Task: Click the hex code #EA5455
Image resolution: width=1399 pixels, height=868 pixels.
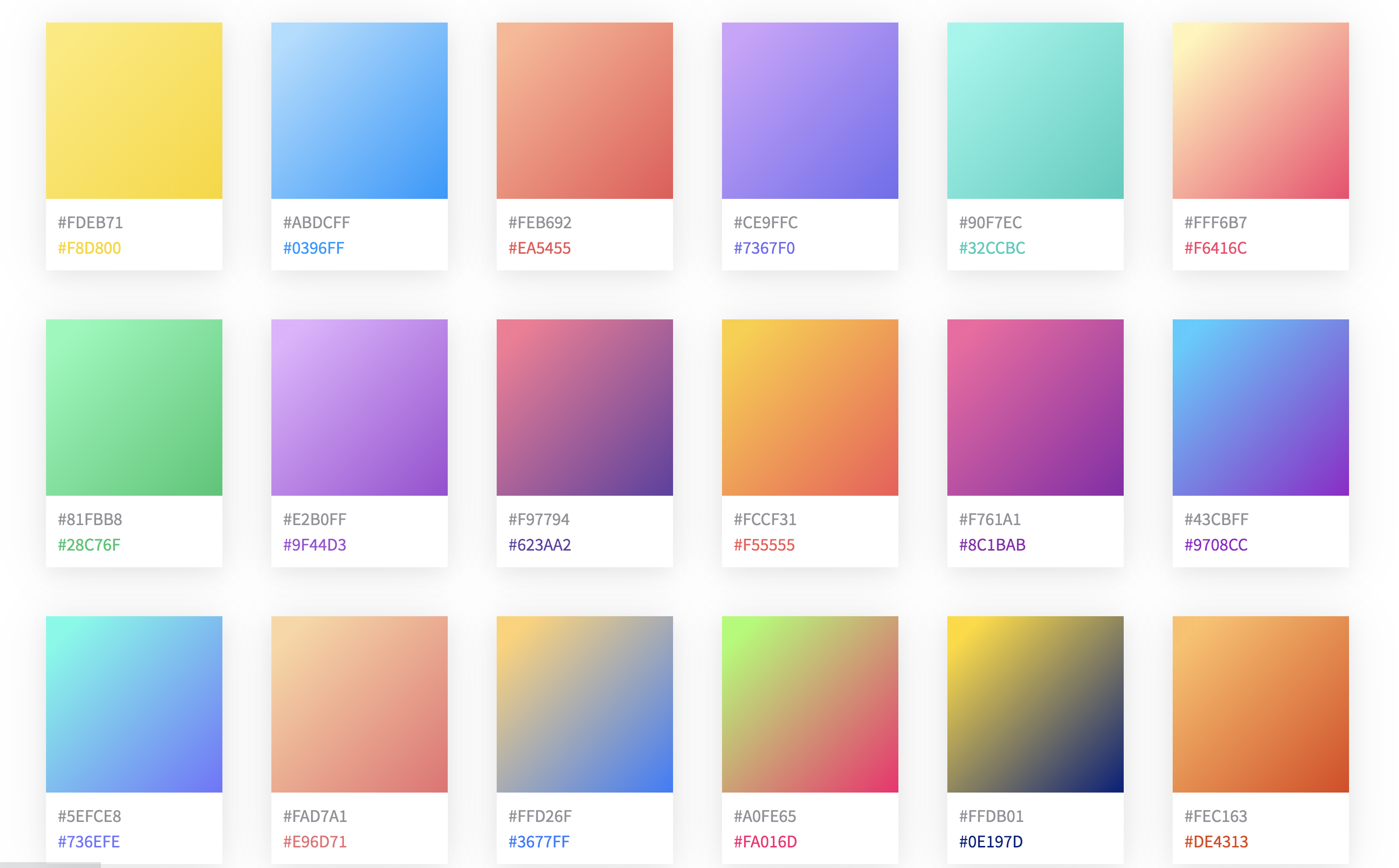Action: click(x=539, y=248)
